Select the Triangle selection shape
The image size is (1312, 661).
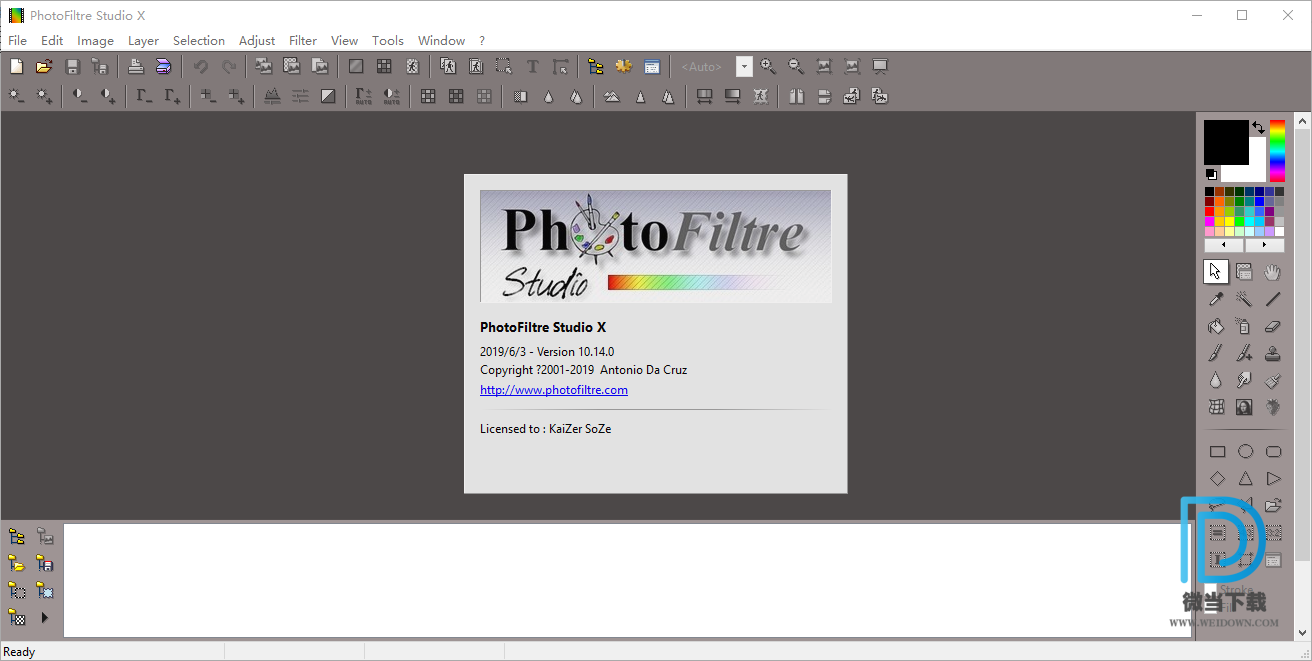pos(1245,479)
